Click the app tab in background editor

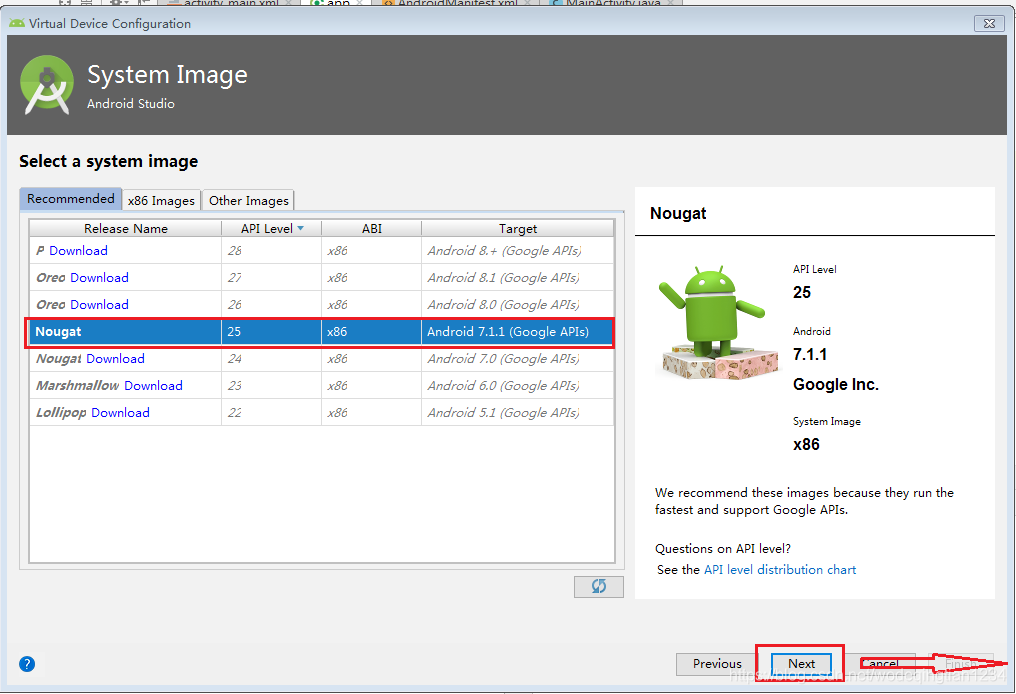coord(337,3)
